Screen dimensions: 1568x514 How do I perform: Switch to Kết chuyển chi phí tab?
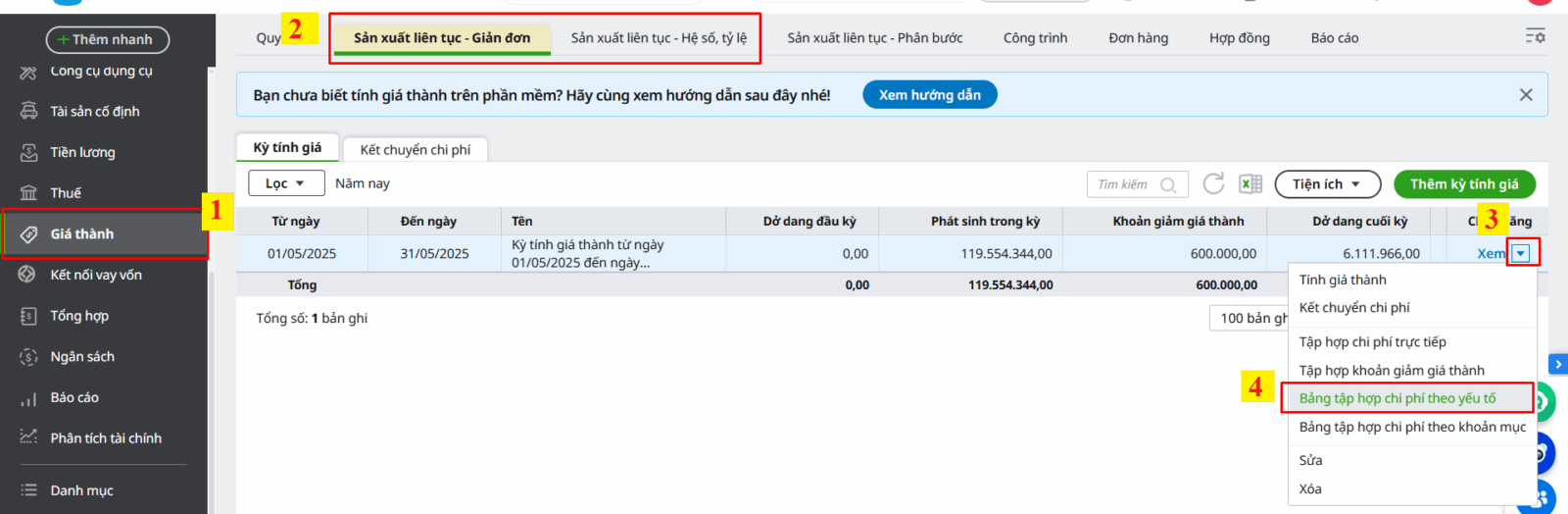[415, 149]
